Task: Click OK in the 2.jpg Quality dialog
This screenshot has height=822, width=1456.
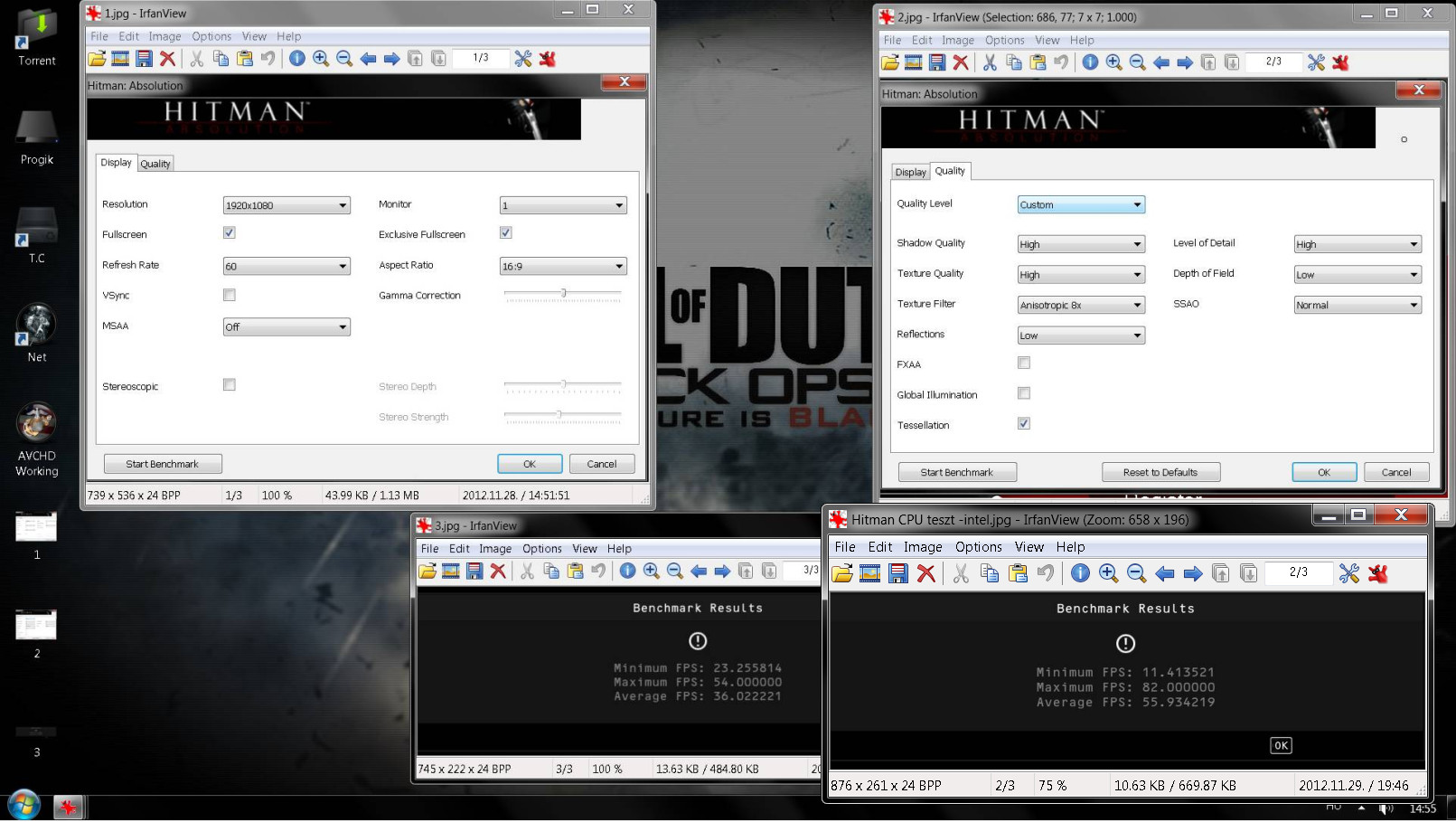Action: click(1324, 472)
